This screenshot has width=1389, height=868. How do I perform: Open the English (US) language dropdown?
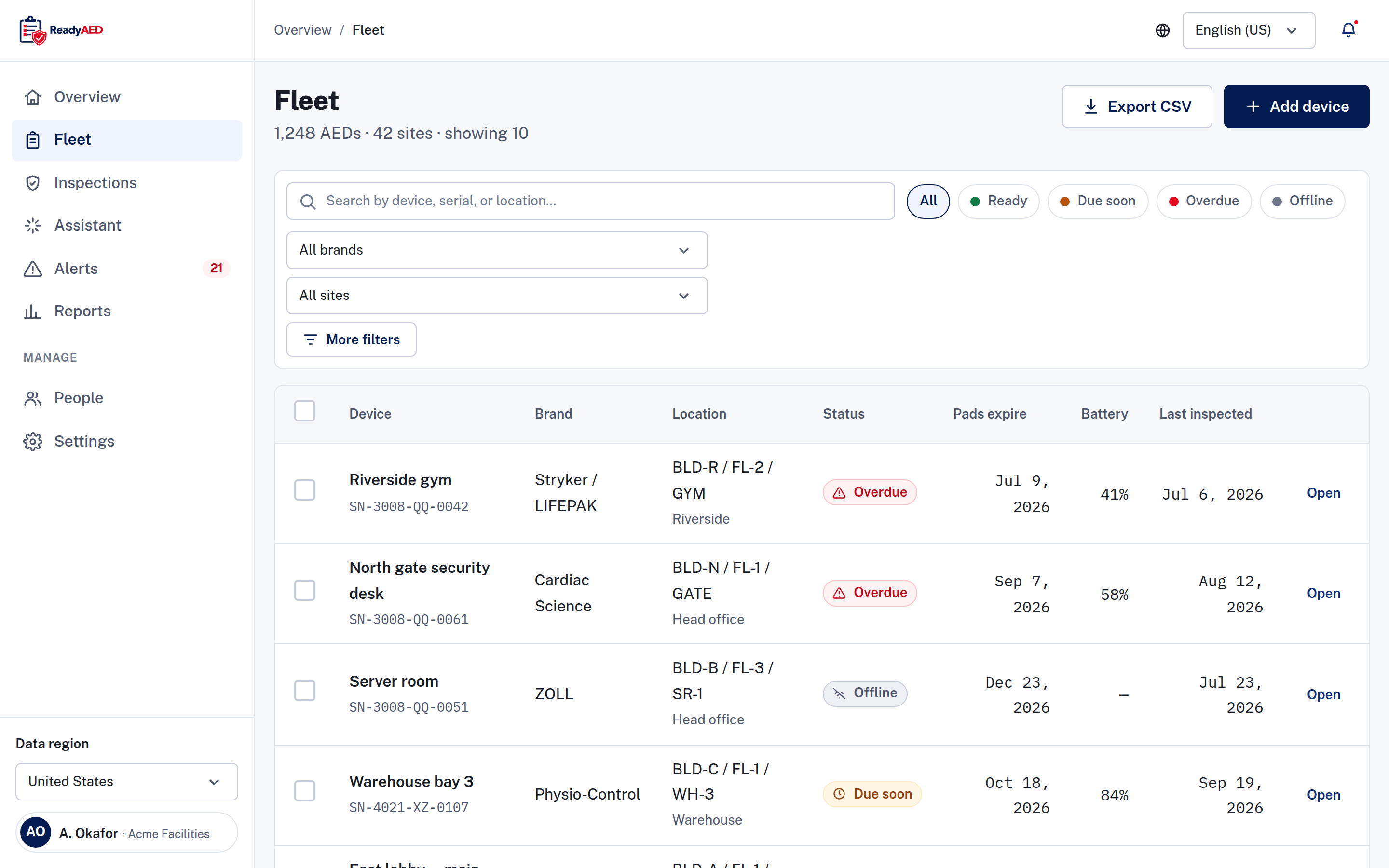1248,30
